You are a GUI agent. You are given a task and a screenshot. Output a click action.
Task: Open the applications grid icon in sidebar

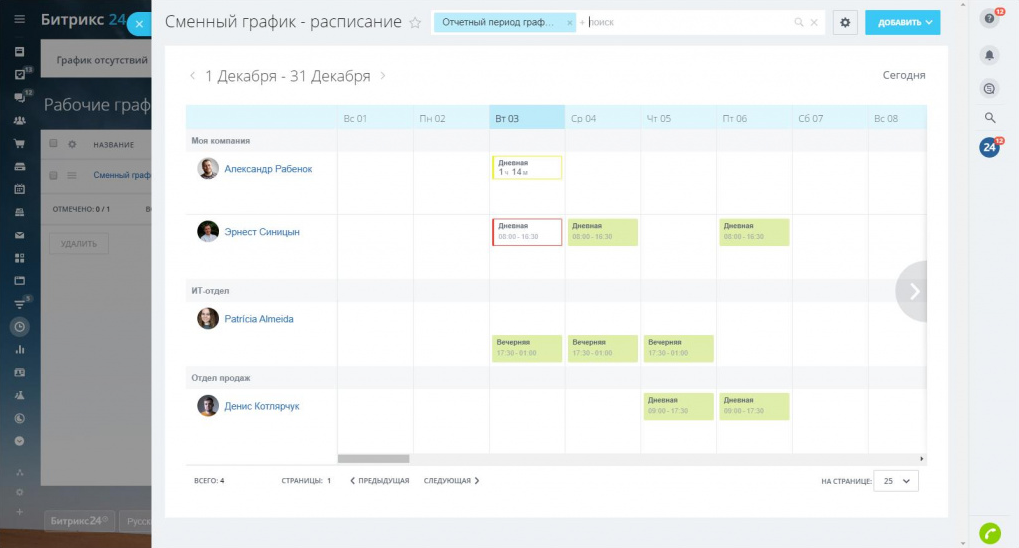[19, 258]
